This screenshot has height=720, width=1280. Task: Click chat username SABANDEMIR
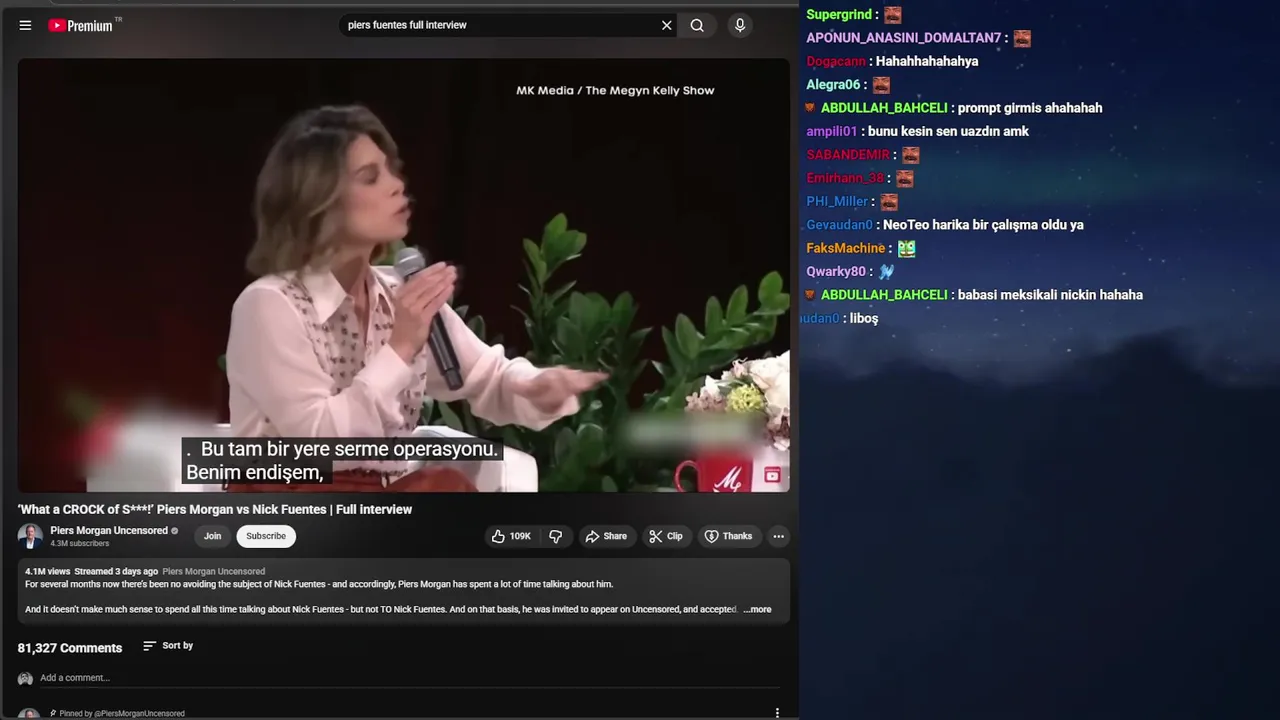pyautogui.click(x=848, y=155)
